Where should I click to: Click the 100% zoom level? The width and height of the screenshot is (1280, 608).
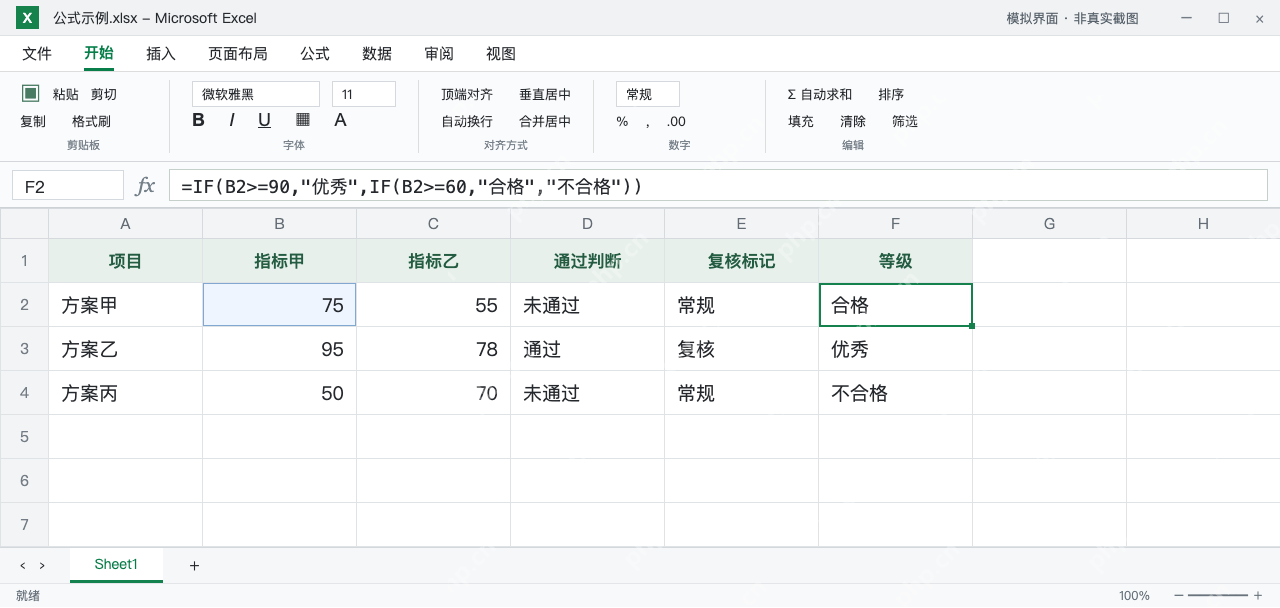(1134, 596)
